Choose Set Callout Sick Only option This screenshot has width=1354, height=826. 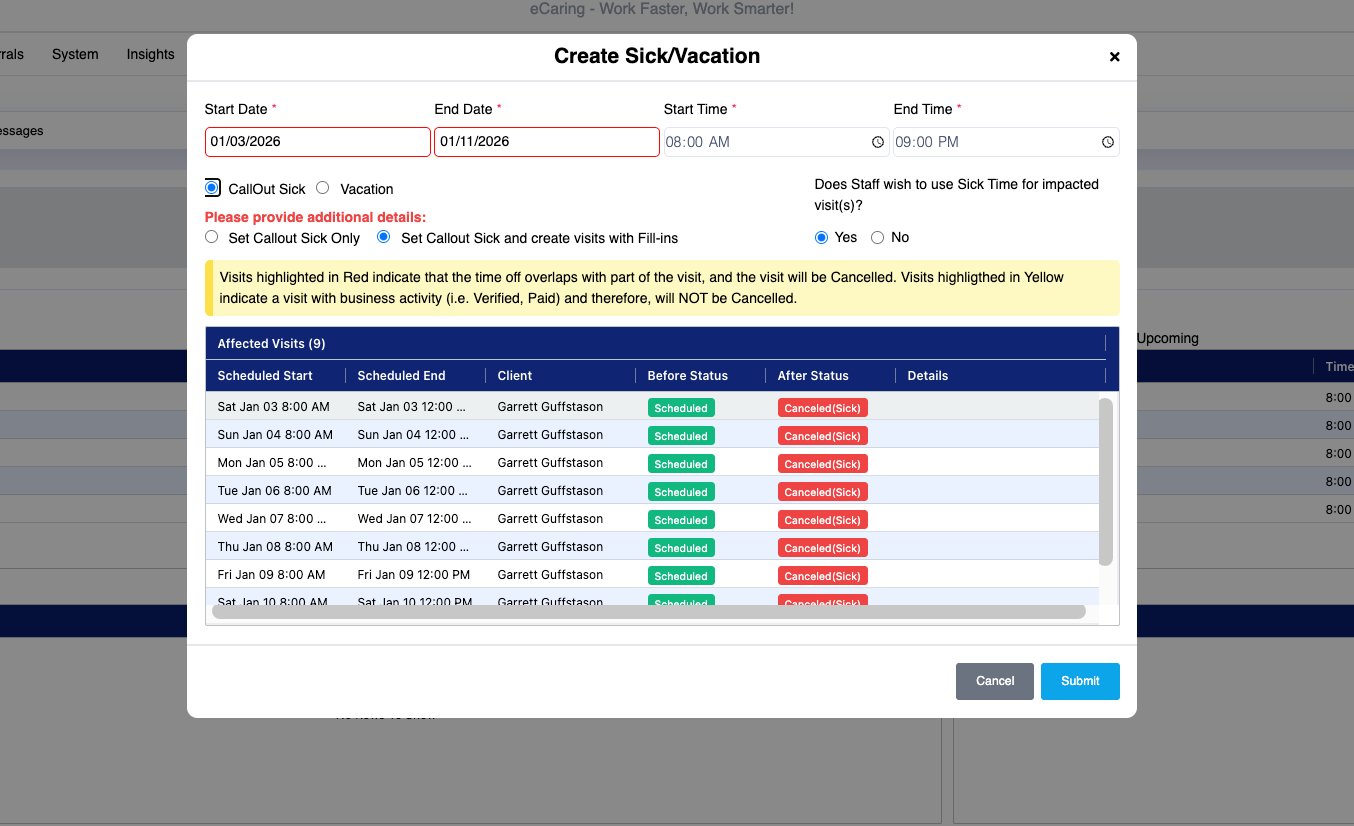pyautogui.click(x=211, y=237)
